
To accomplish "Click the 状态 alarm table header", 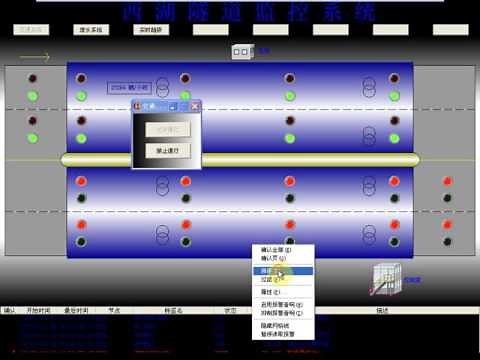I will pos(230,311).
